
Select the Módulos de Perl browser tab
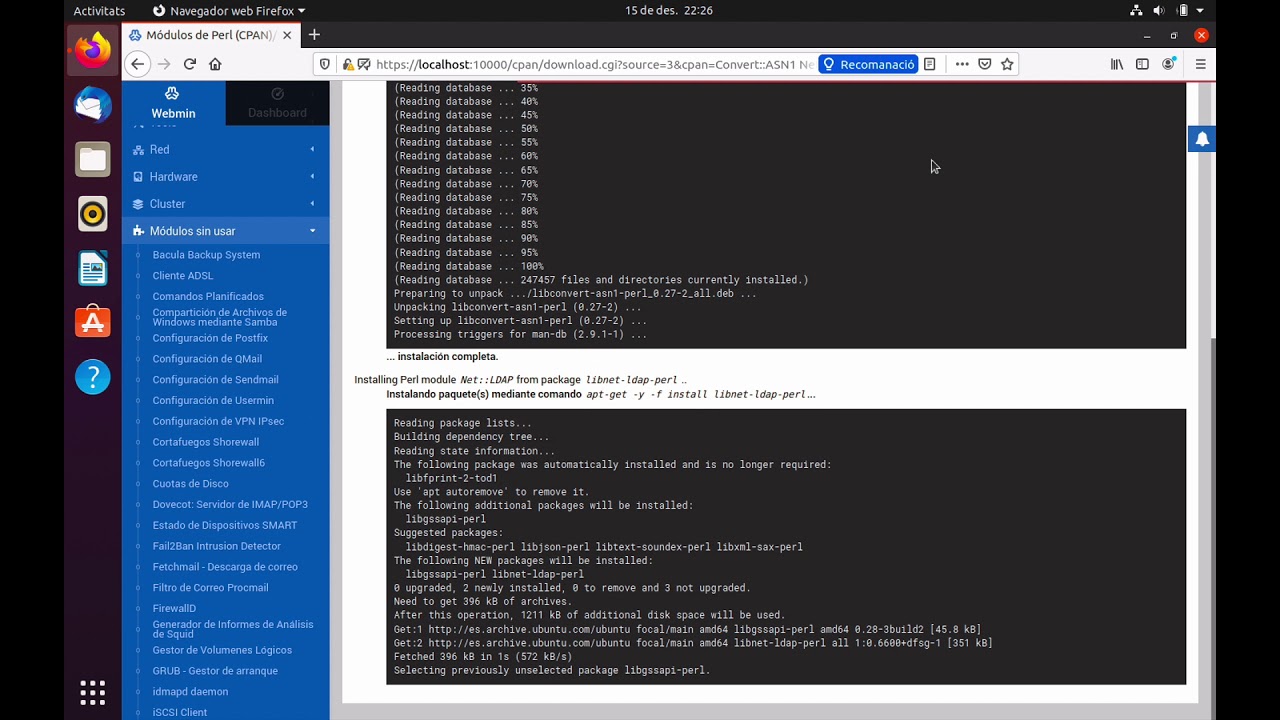click(211, 35)
